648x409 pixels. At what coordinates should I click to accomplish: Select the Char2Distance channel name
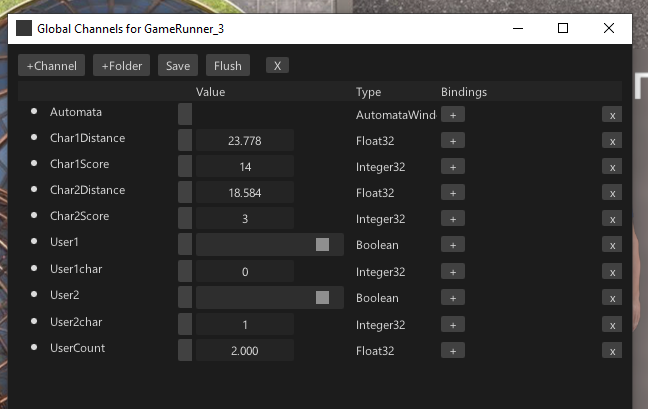click(87, 190)
